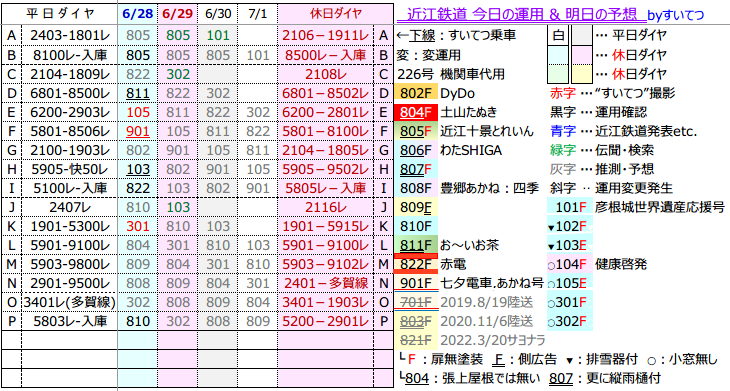This screenshot has height=391, width=730.
Task: Select holiday cell 8500レ－入庫
Action: (325, 55)
